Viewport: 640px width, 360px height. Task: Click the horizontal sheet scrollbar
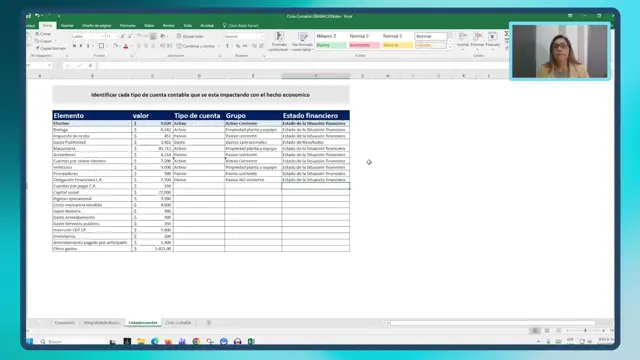tap(493, 323)
